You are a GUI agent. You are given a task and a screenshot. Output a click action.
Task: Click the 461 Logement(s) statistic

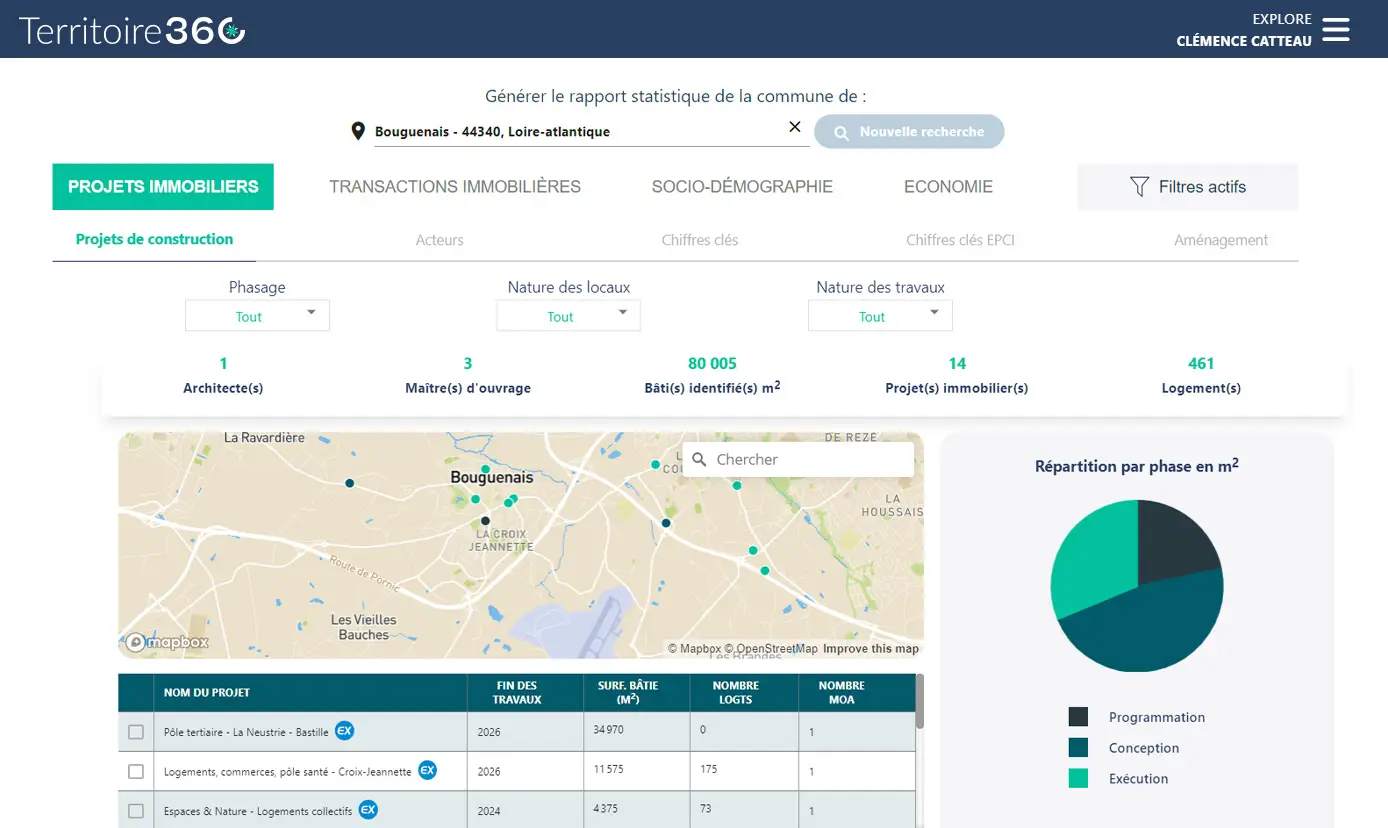pyautogui.click(x=1201, y=375)
